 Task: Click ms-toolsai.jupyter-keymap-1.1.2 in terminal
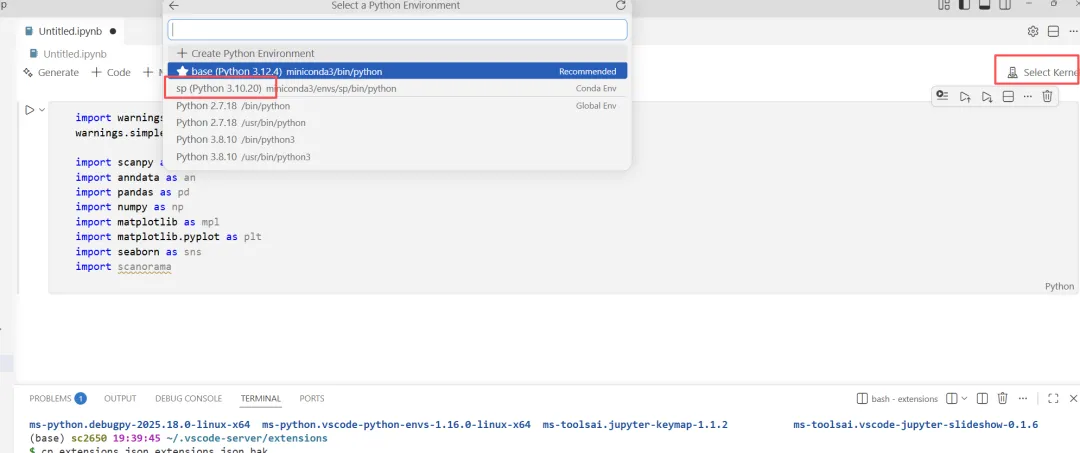coord(635,425)
